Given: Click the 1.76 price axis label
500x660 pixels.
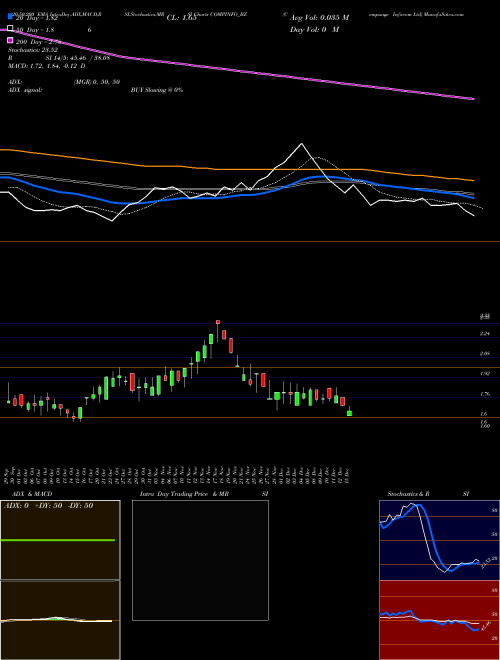Looking at the screenshot, I should click(x=485, y=394).
